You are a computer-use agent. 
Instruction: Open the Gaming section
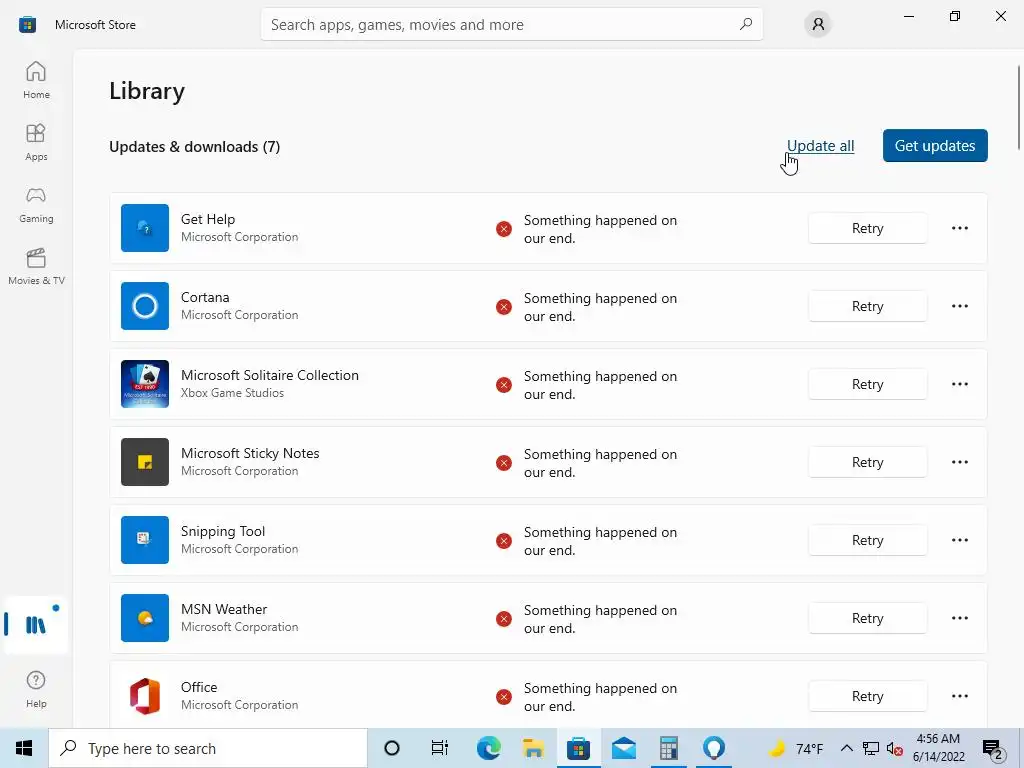point(36,204)
